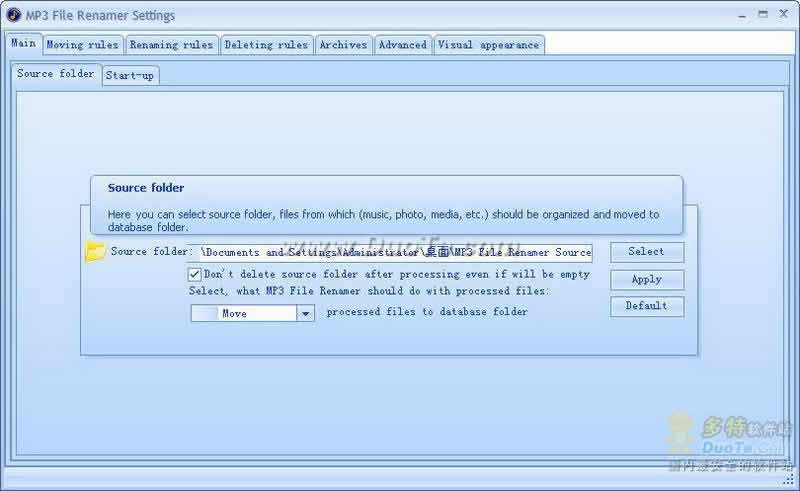This screenshot has height=491, width=800.
Task: Open the Moving rules tab
Action: (x=83, y=45)
